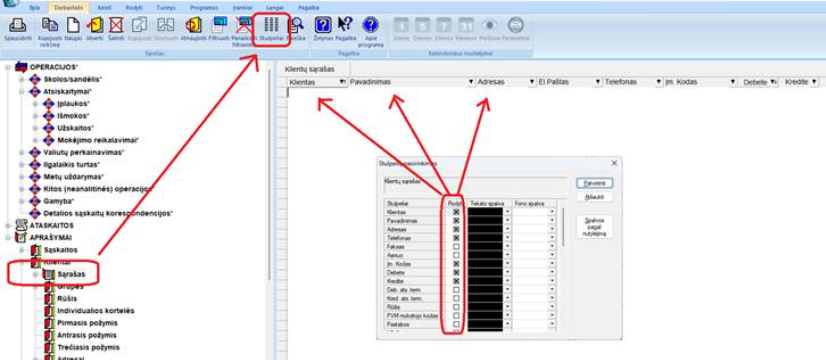Uncheck the Klientas column checkbox

click(x=456, y=212)
